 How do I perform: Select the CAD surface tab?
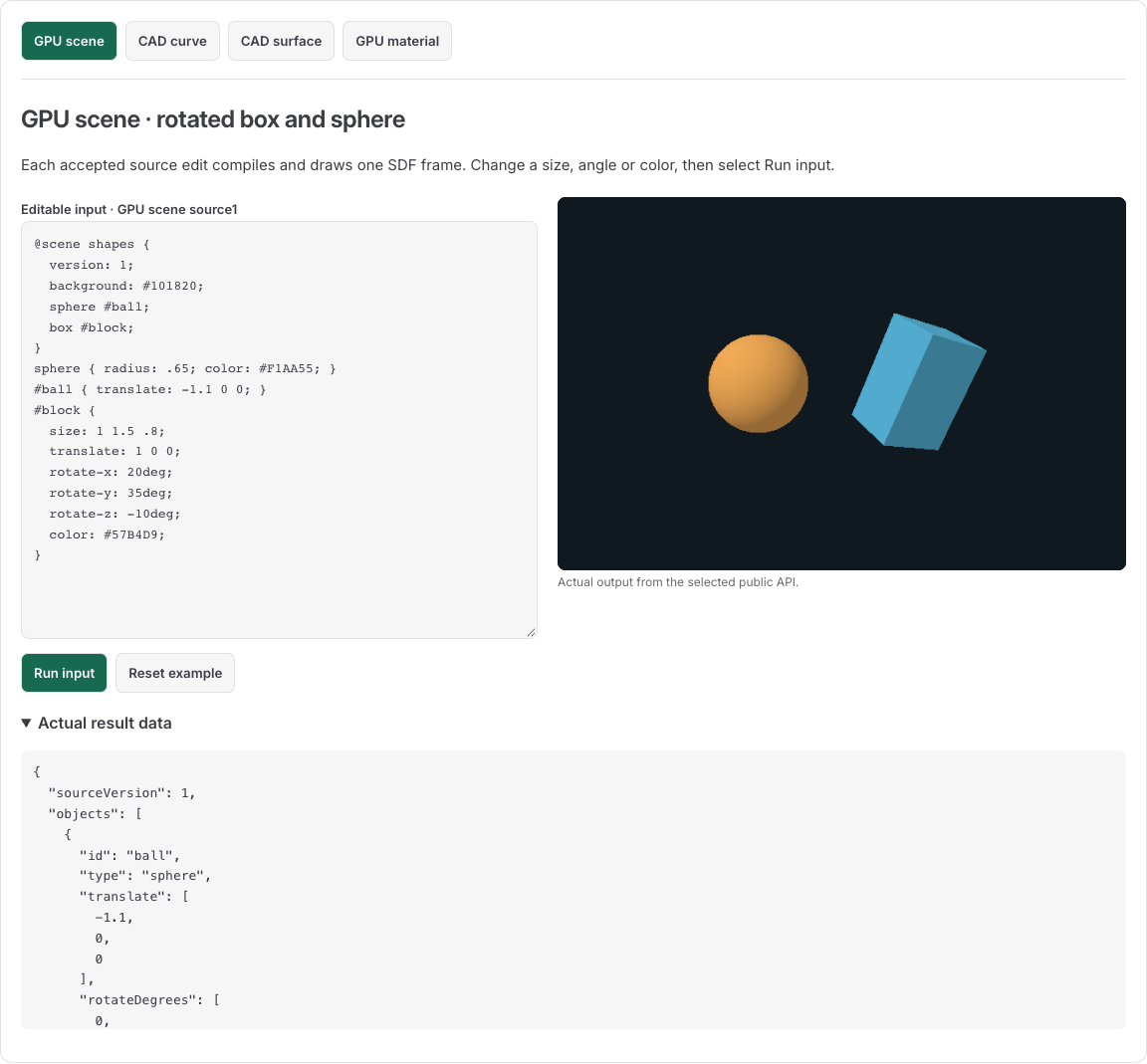tap(281, 41)
